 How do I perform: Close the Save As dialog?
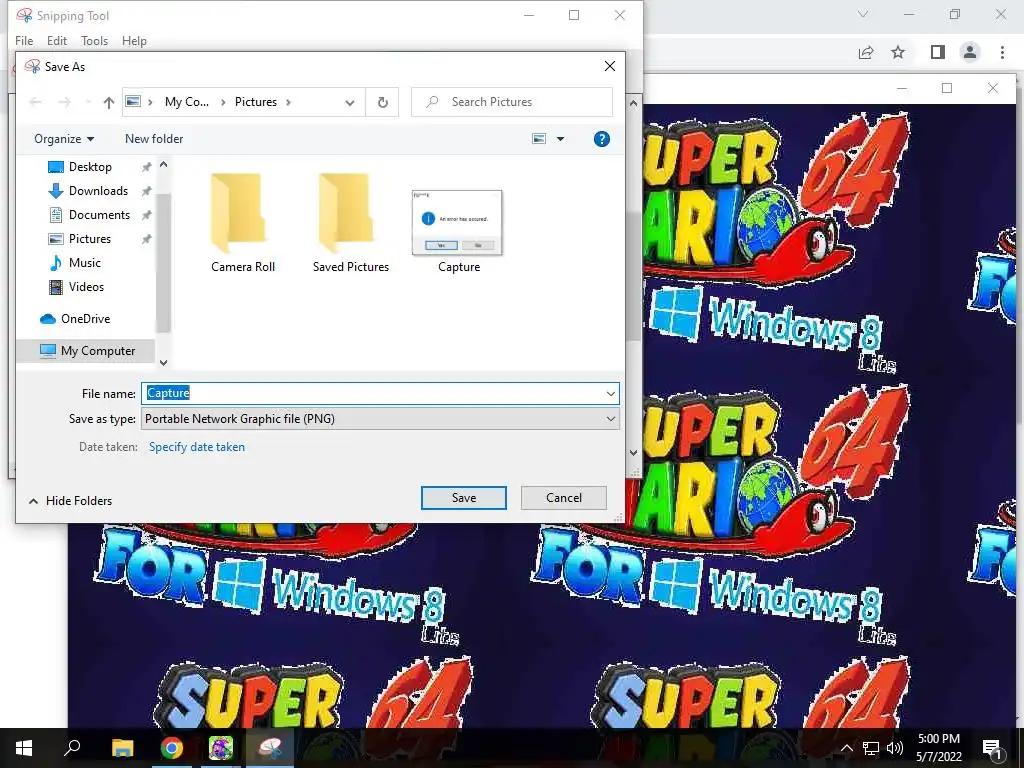coord(609,66)
